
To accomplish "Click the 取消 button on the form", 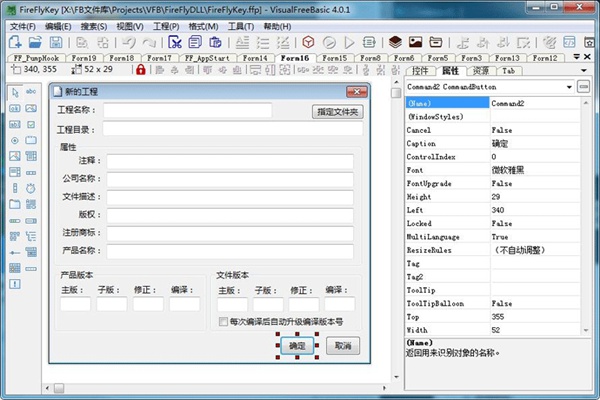I will (343, 346).
